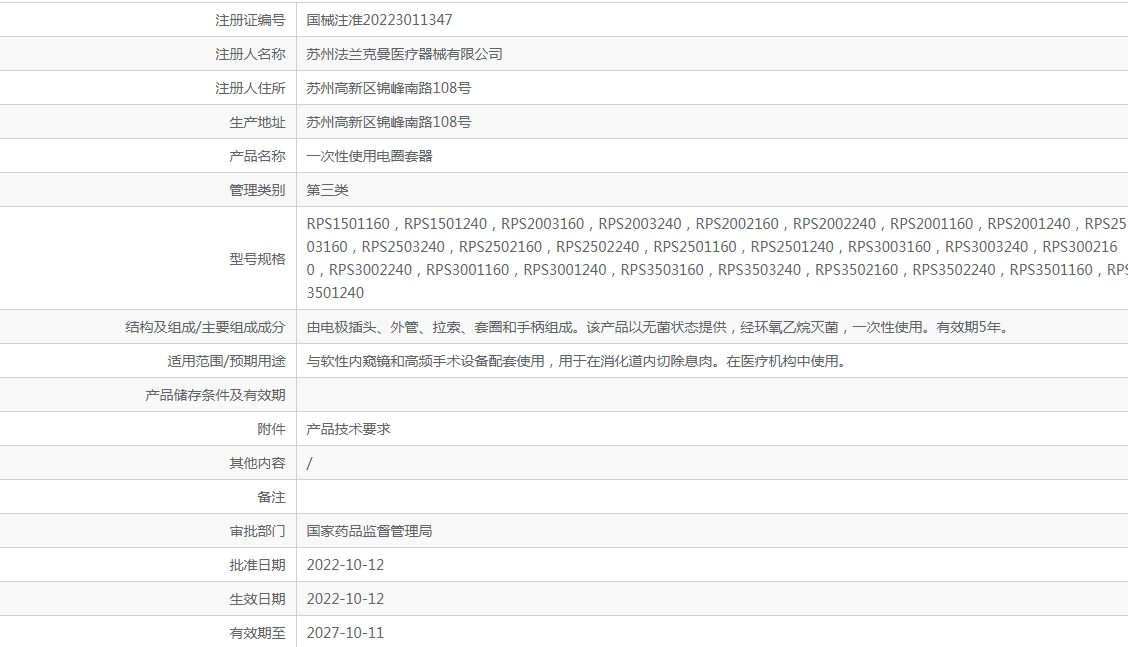Click registration number 国械注准20223011347
Screen dimensions: 1128x647
coord(372,20)
